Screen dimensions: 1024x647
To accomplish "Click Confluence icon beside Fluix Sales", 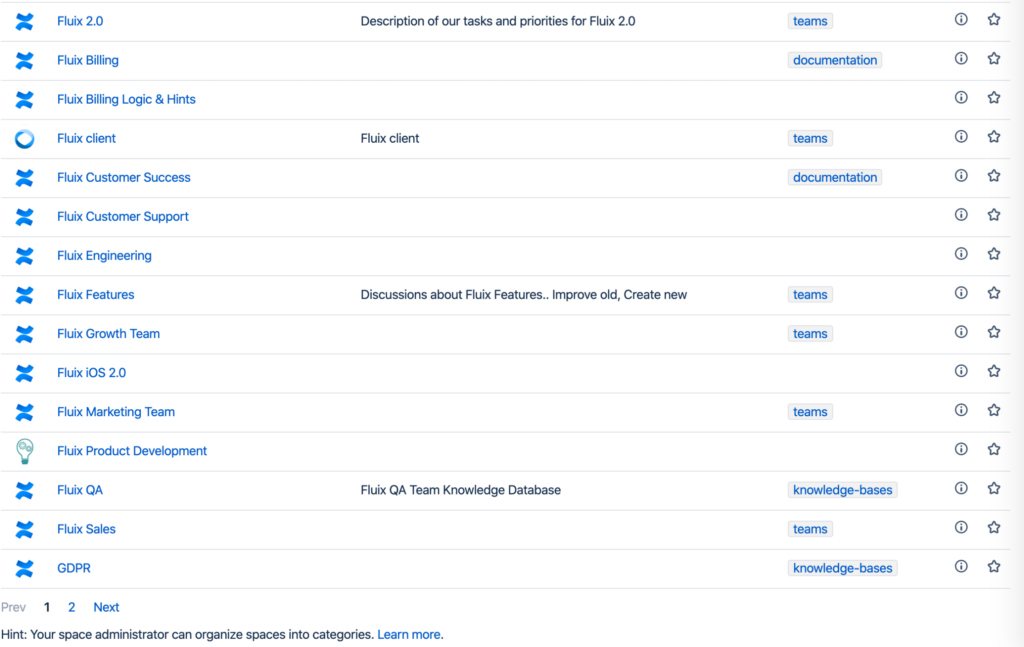I will pos(25,529).
